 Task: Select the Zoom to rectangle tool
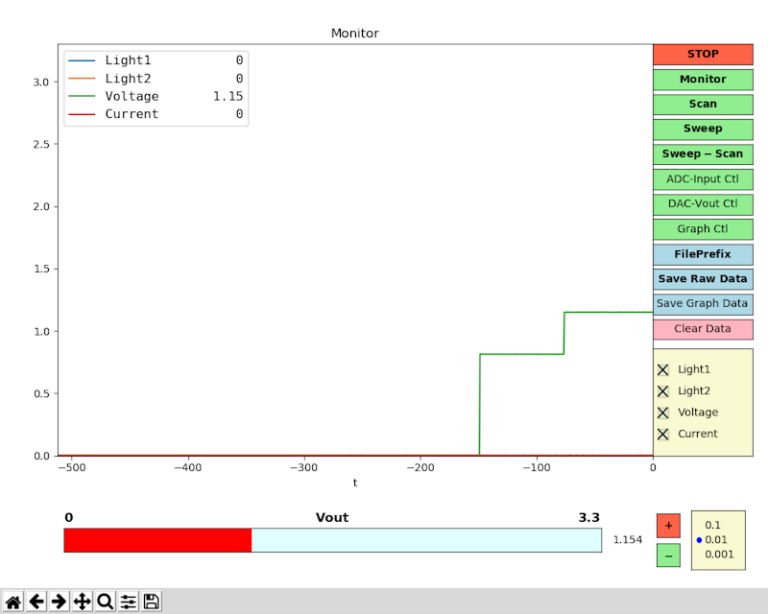click(105, 601)
